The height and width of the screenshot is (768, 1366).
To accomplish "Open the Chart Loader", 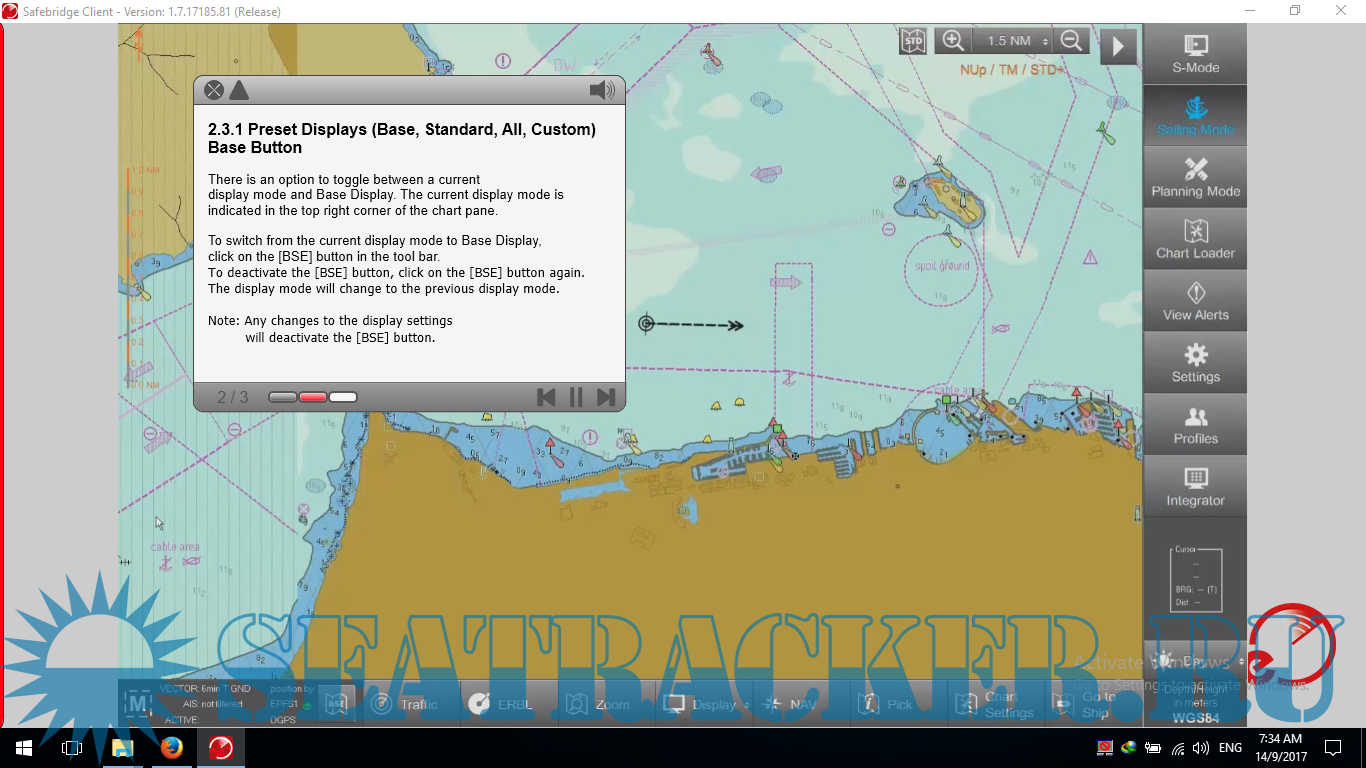I will (x=1195, y=240).
